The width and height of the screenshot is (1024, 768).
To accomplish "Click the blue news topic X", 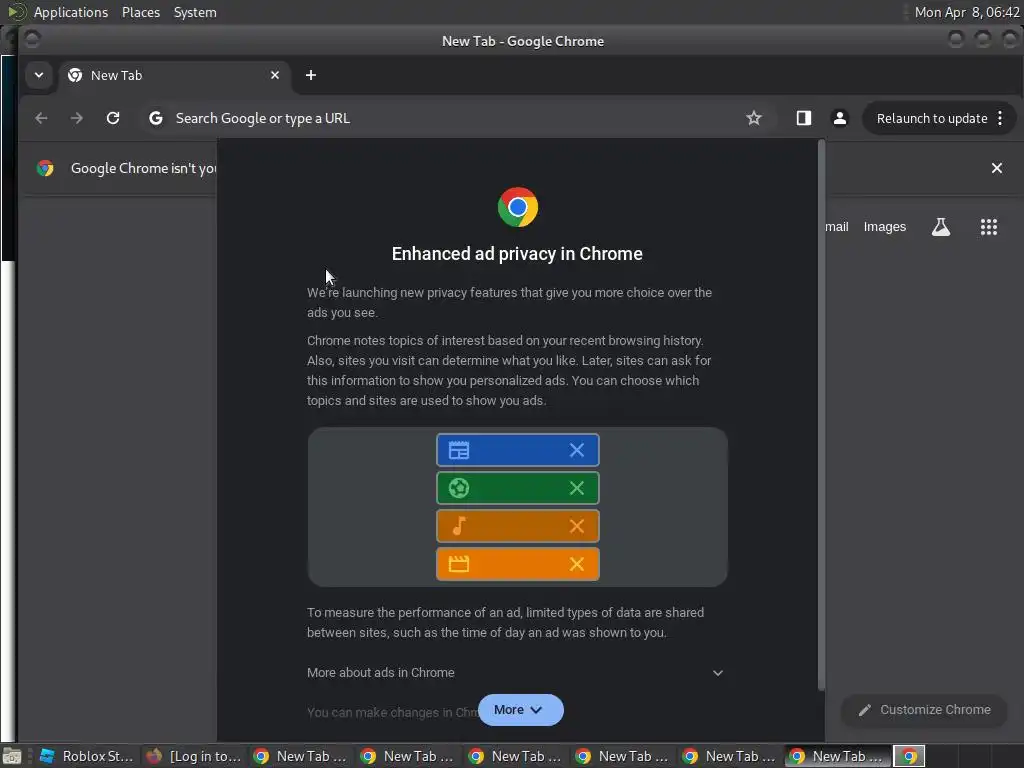I will (577, 450).
